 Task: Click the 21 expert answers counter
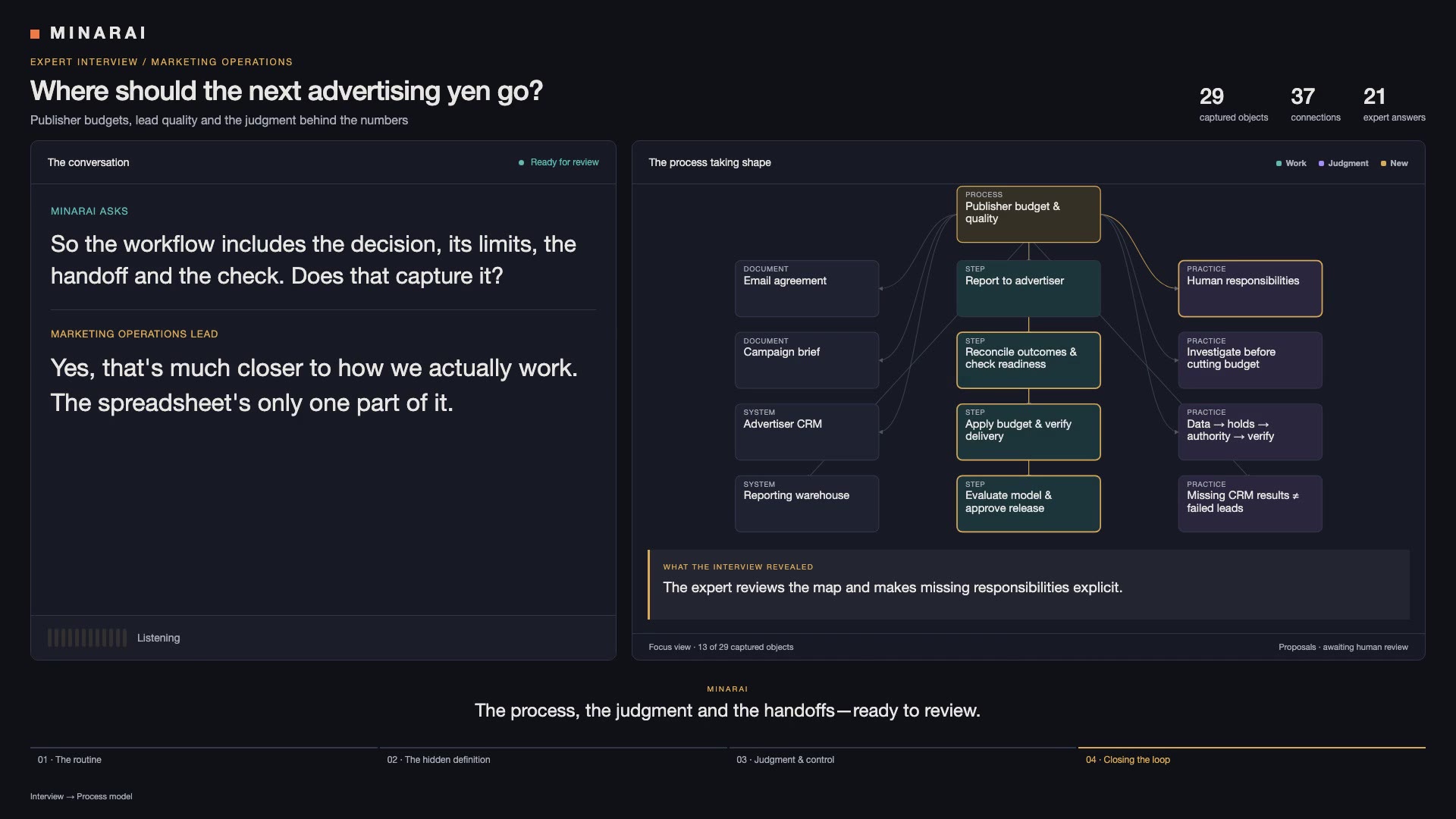coord(1394,104)
